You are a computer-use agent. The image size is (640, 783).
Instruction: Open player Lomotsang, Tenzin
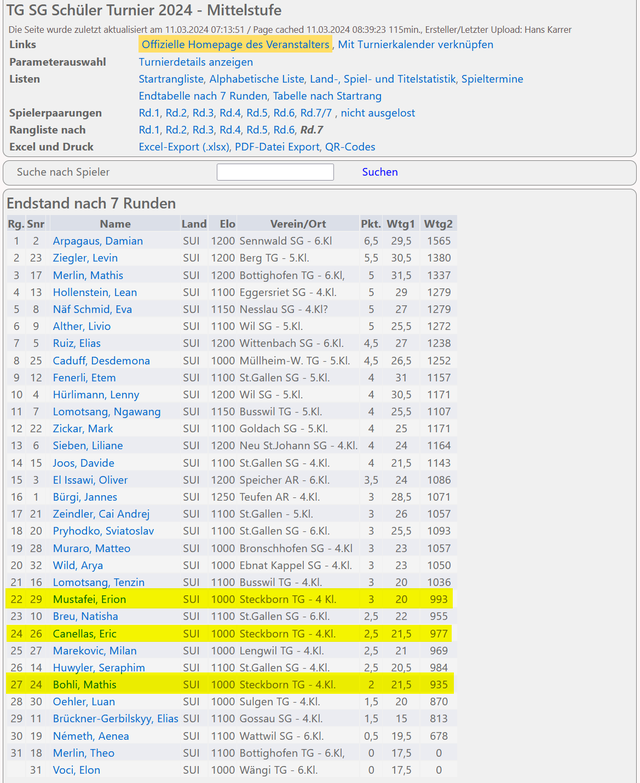coord(99,582)
